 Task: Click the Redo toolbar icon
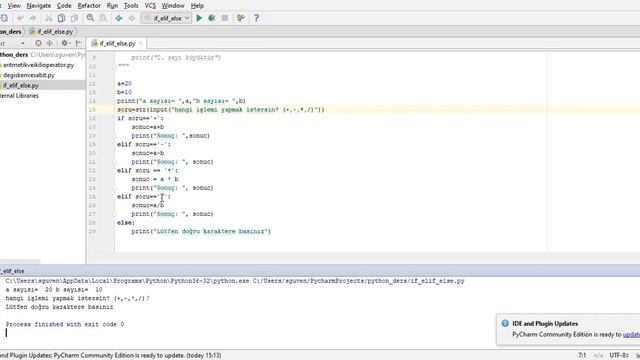[x=33, y=18]
